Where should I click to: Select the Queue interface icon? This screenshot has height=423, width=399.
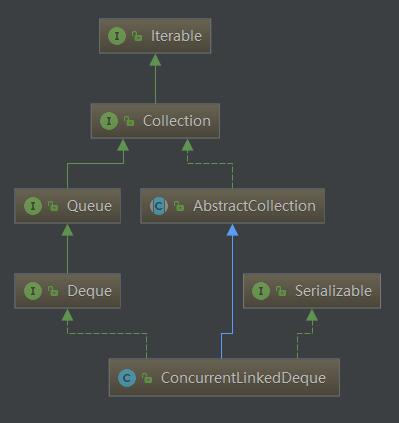point(33,206)
